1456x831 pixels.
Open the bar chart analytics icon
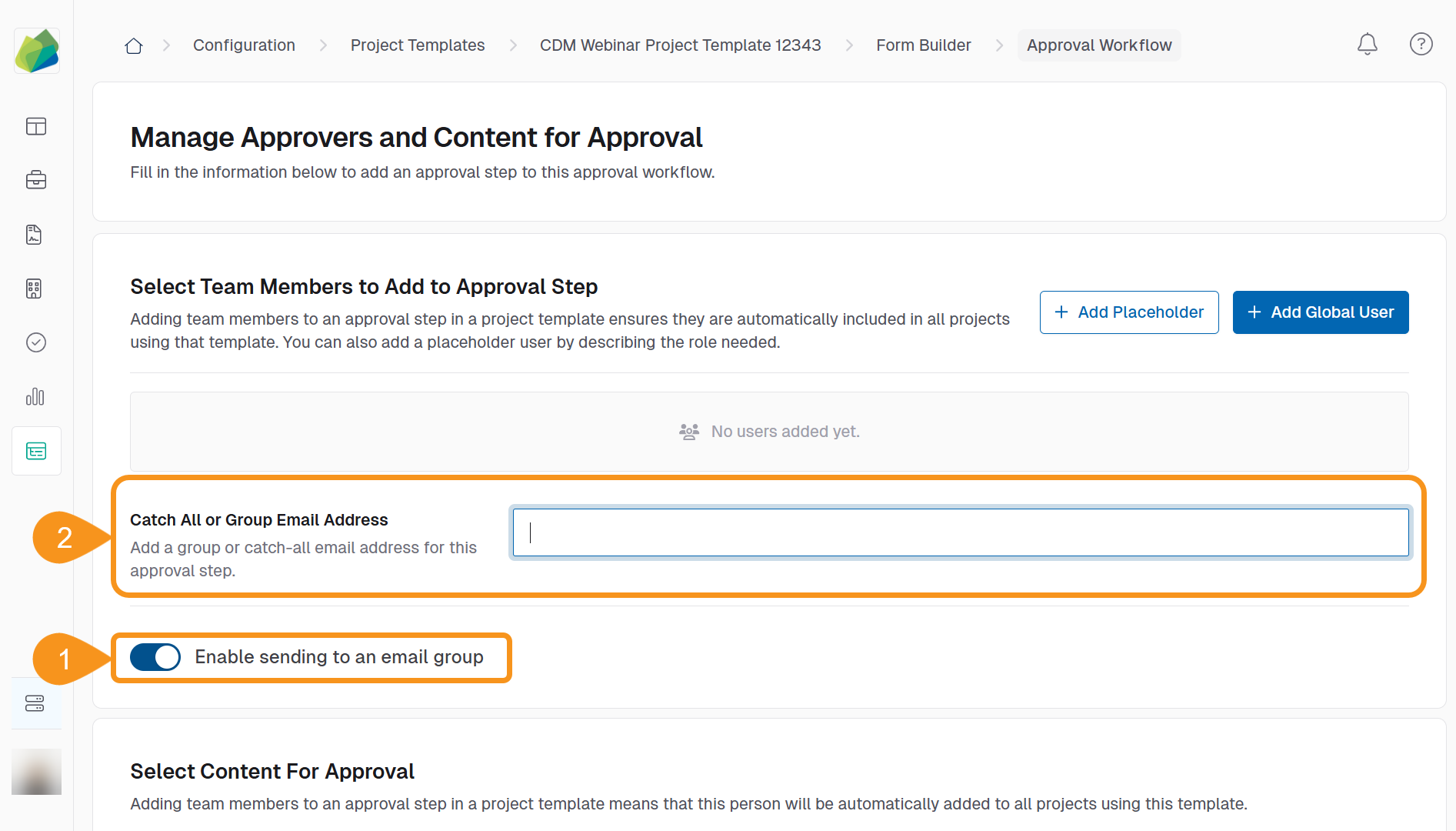coord(36,397)
